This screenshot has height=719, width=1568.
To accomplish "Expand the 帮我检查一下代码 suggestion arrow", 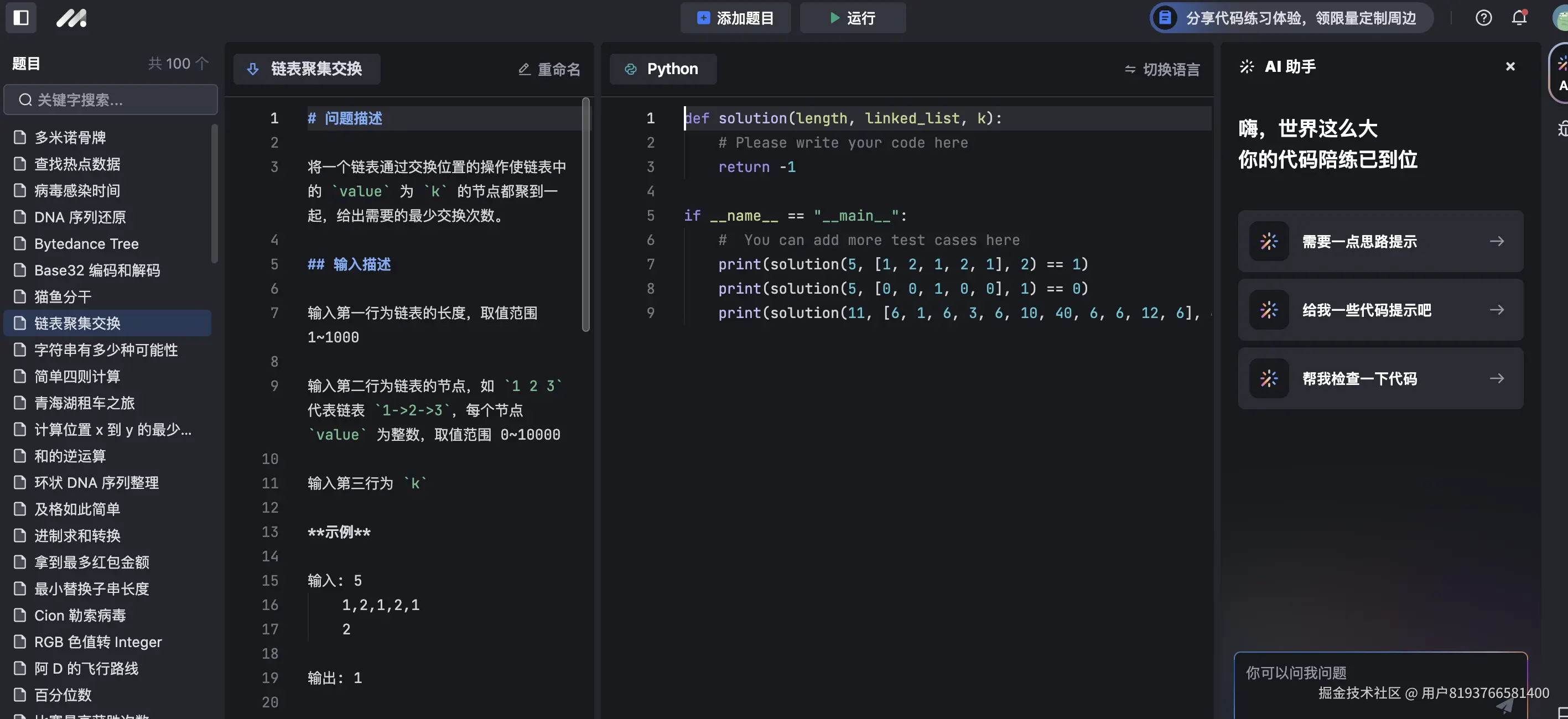I will [1498, 378].
